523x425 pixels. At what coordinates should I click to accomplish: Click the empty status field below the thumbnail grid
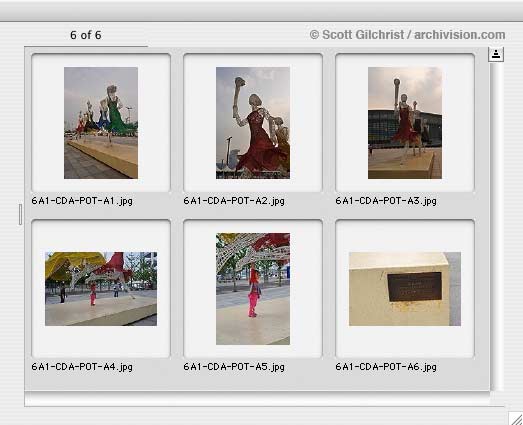click(257, 399)
